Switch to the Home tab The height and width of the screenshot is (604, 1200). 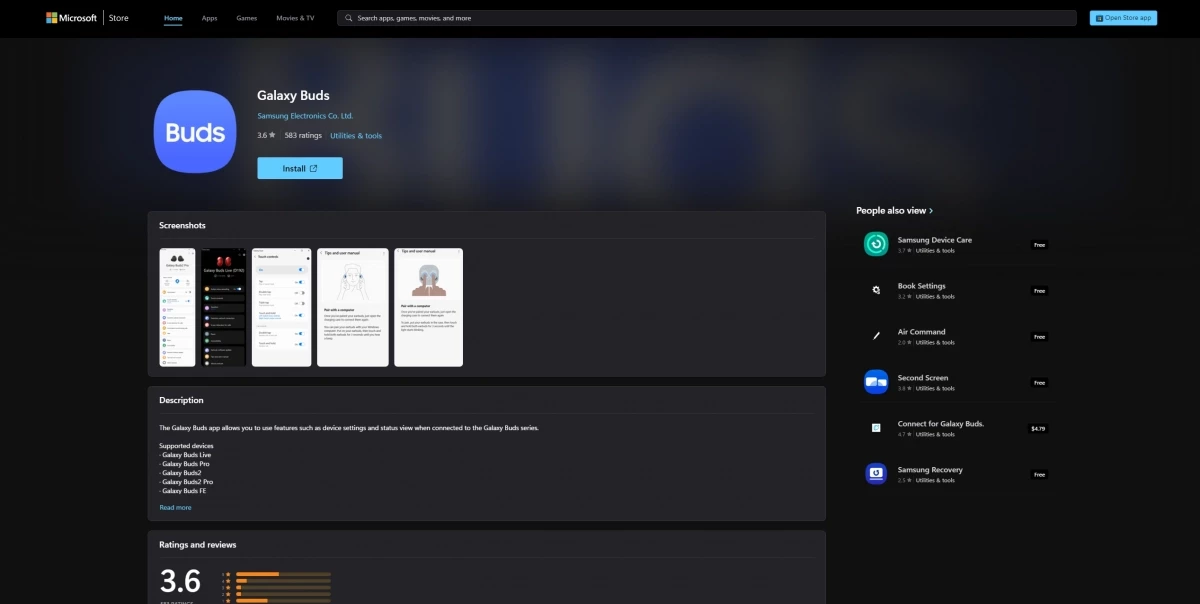[173, 18]
